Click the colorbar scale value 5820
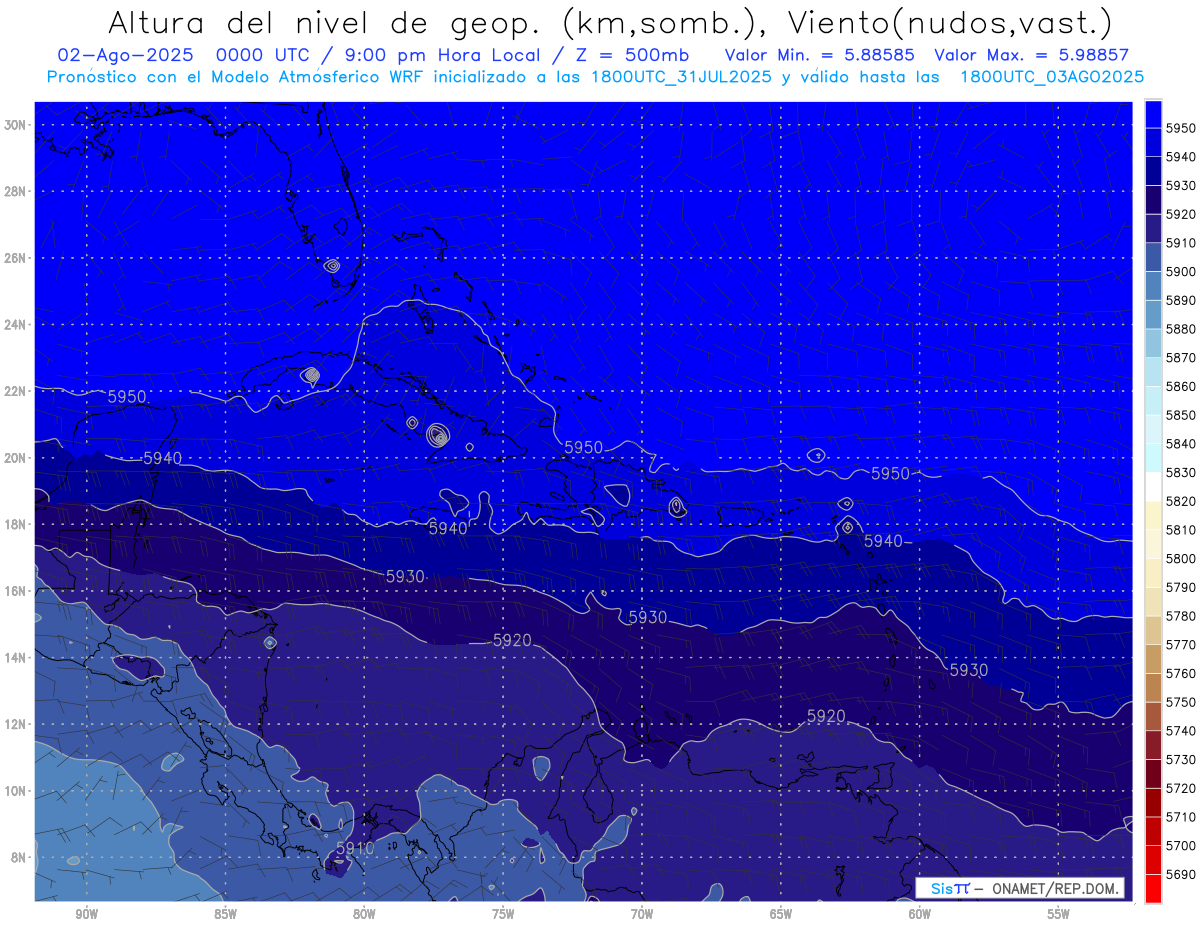Screen dimensions: 1200x927 pos(1181,501)
